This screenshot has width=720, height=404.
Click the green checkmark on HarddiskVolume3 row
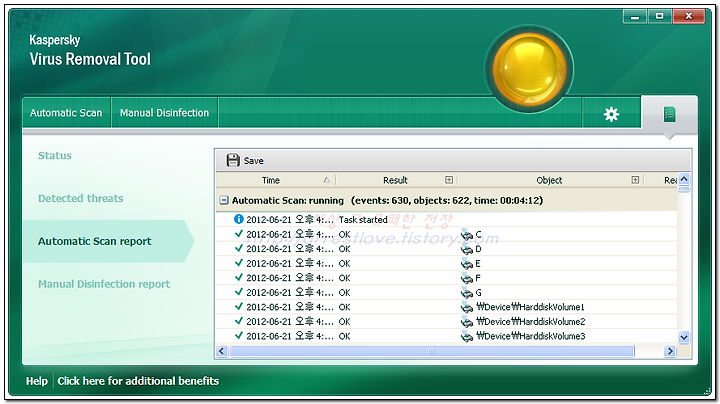[238, 336]
